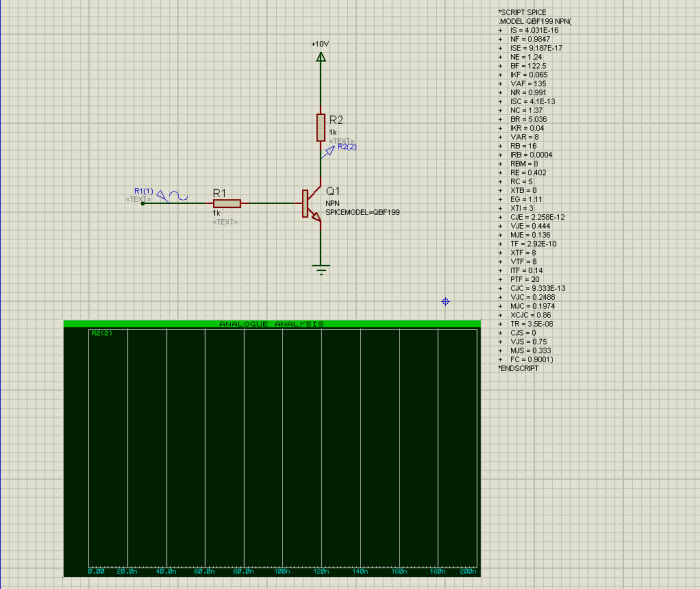Click the BF = 122.5 parameter line
This screenshot has height=589, width=700.
tap(522, 66)
